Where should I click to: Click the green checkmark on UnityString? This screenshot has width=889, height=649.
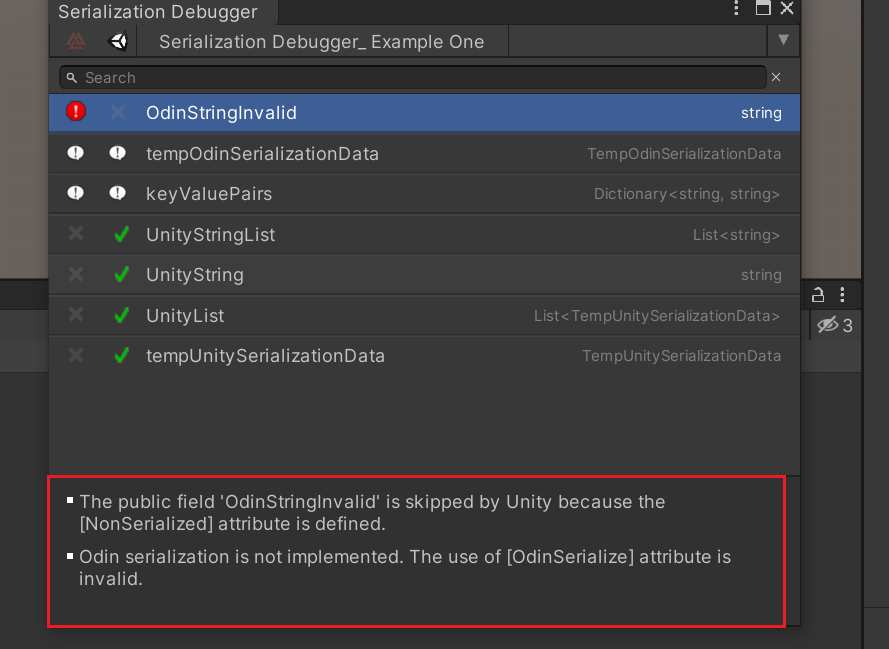pos(121,274)
